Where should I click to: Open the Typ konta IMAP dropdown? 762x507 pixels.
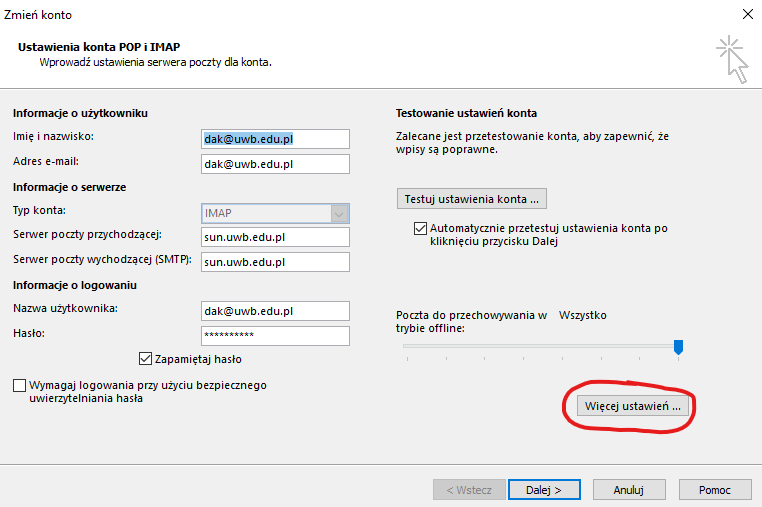[x=275, y=213]
